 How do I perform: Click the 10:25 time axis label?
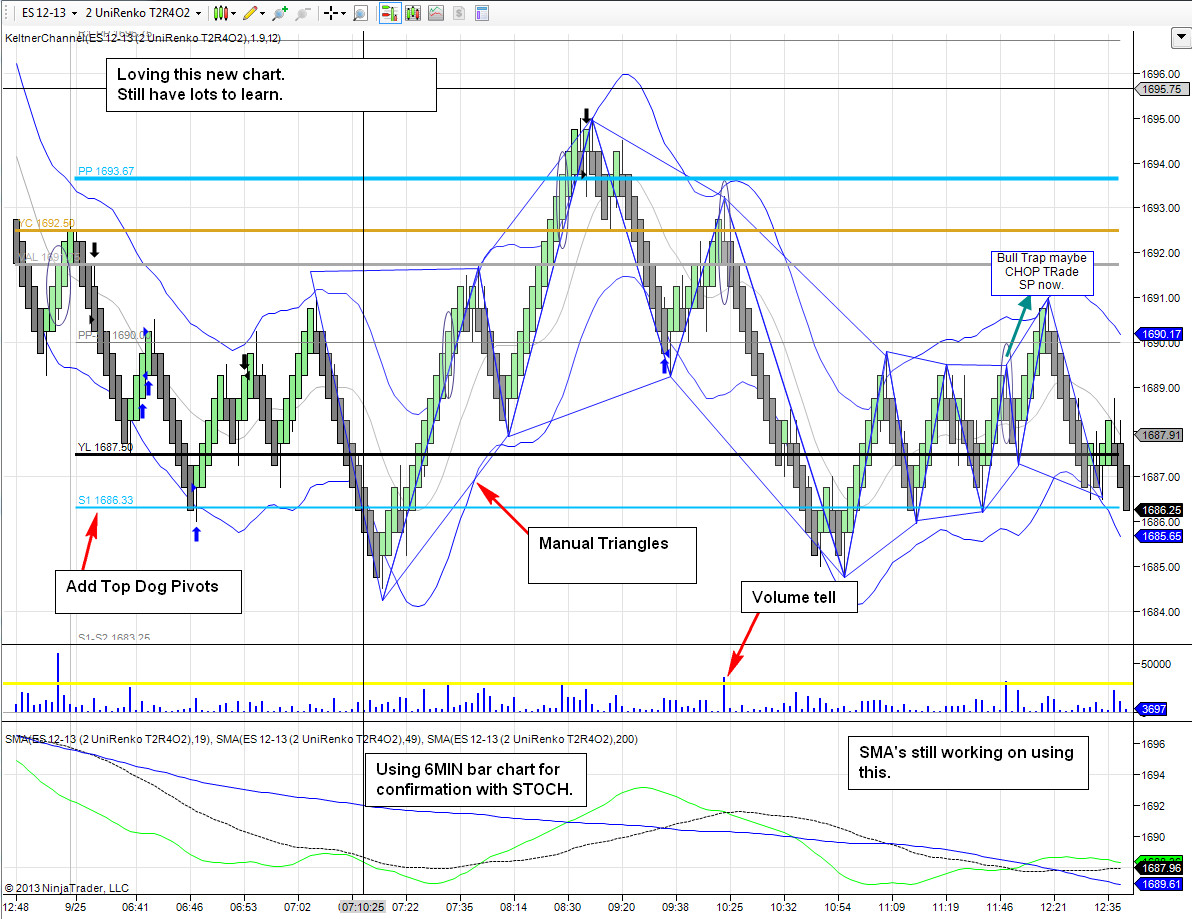[729, 907]
